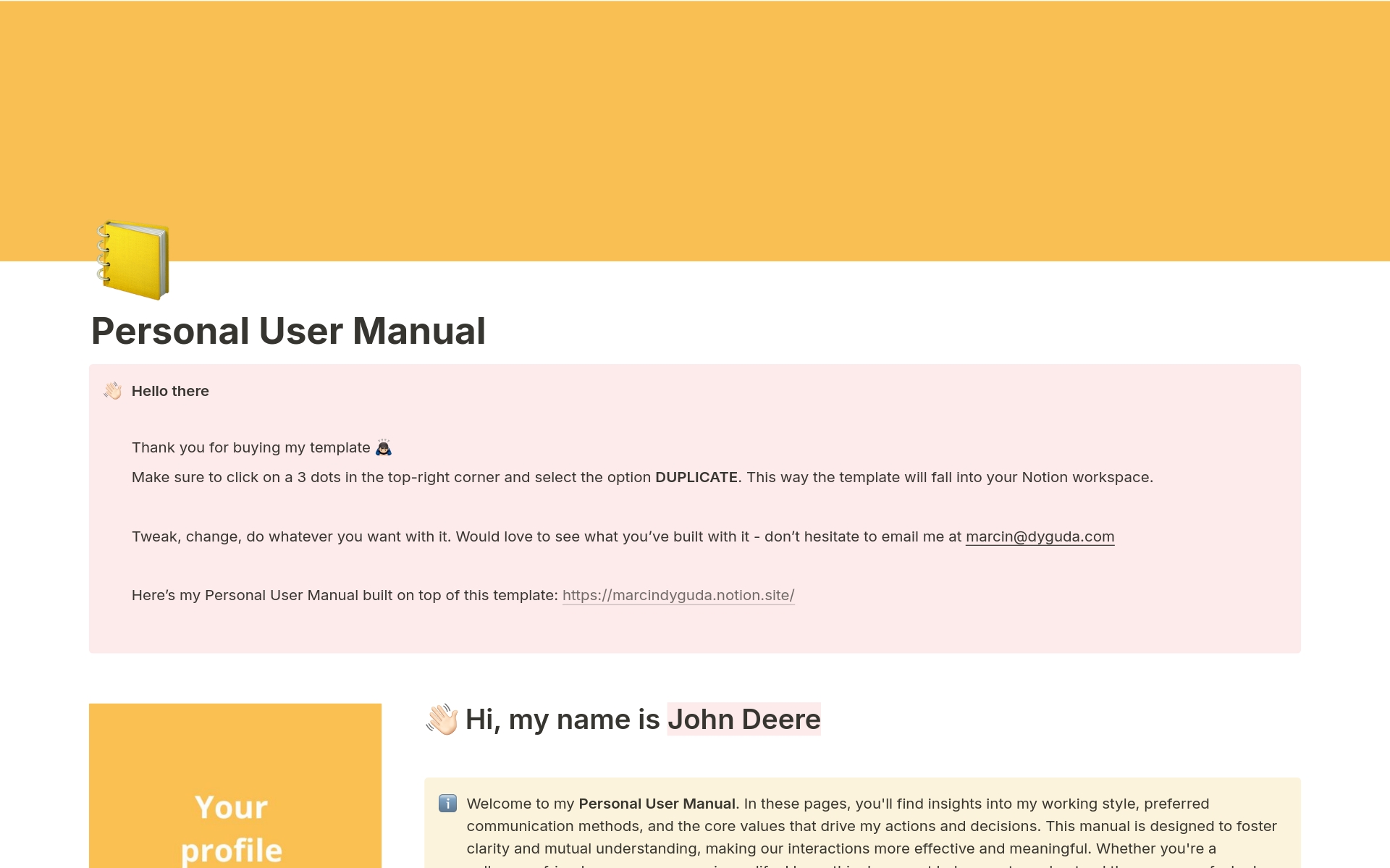Select the bold 'Personal User Manual' text in the Welcome paragraph
Image resolution: width=1390 pixels, height=868 pixels.
(656, 804)
